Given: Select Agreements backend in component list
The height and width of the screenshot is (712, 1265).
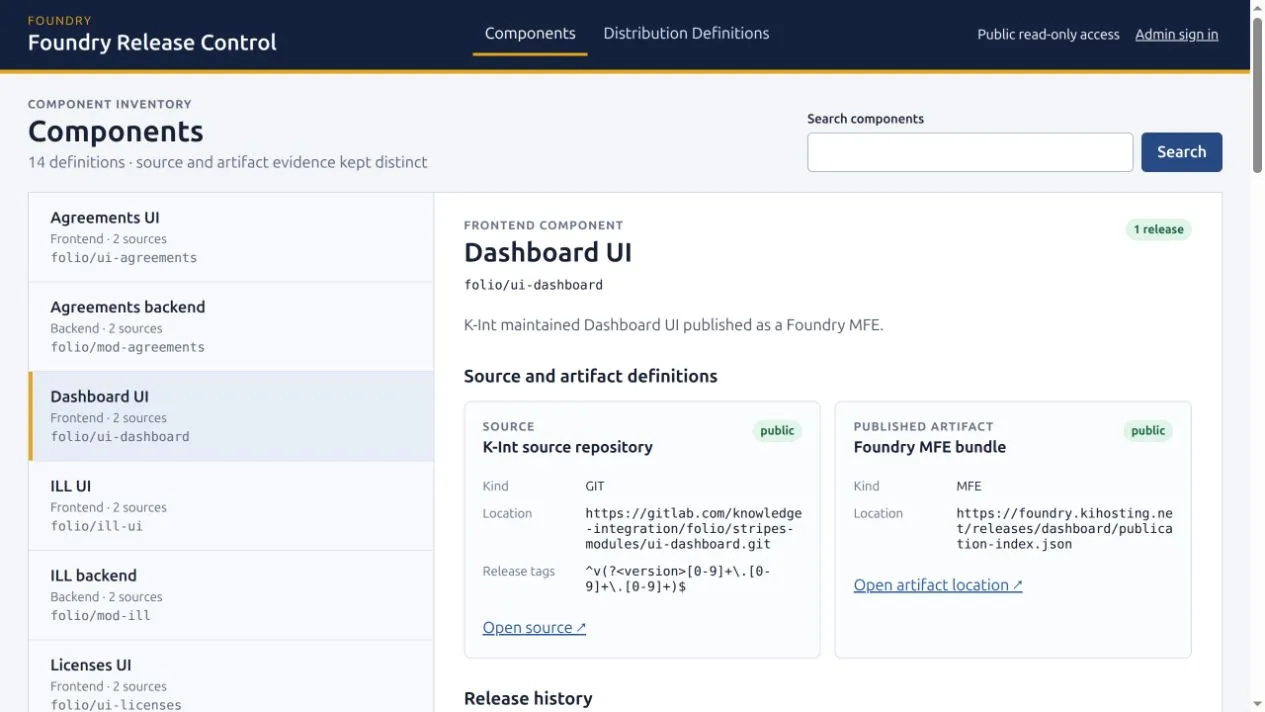Looking at the screenshot, I should (231, 327).
